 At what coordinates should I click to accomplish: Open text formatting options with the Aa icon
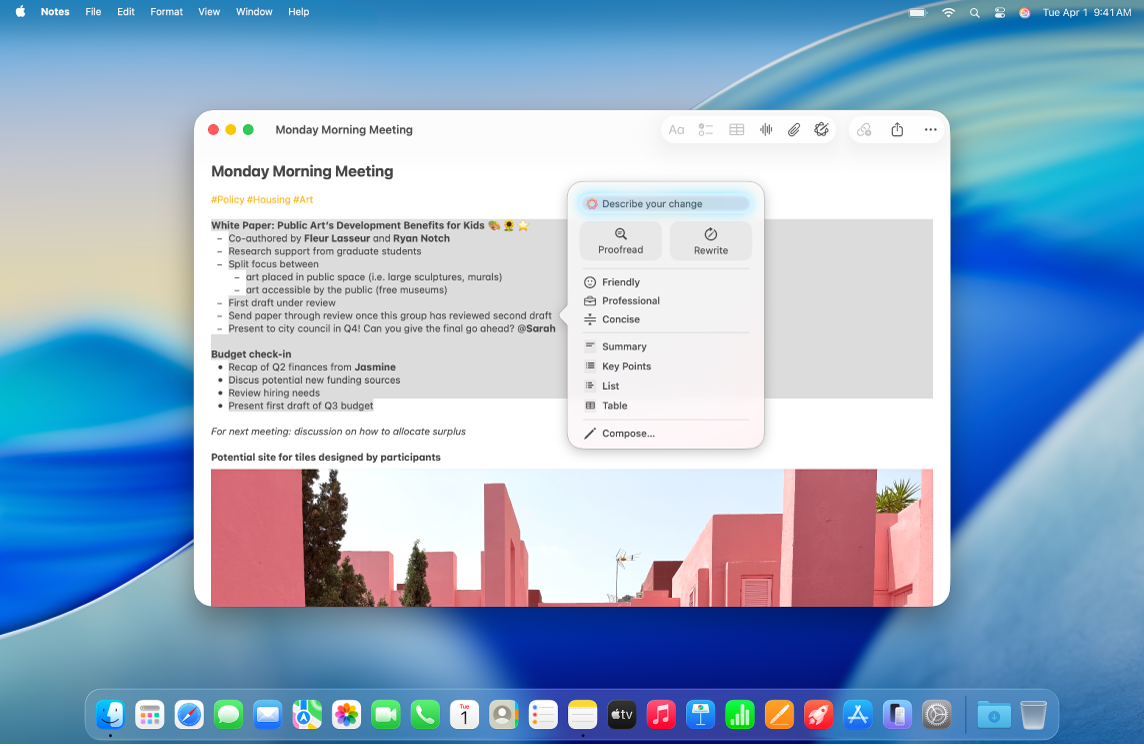(x=676, y=130)
